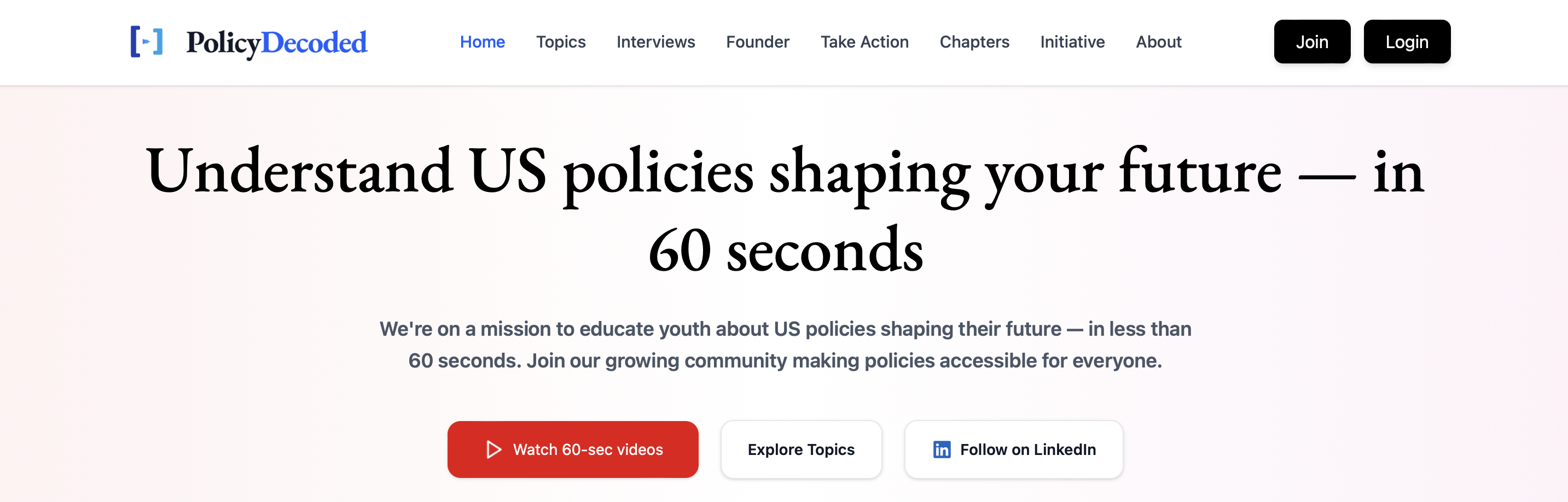Click the blue bracket logo icon

(147, 42)
